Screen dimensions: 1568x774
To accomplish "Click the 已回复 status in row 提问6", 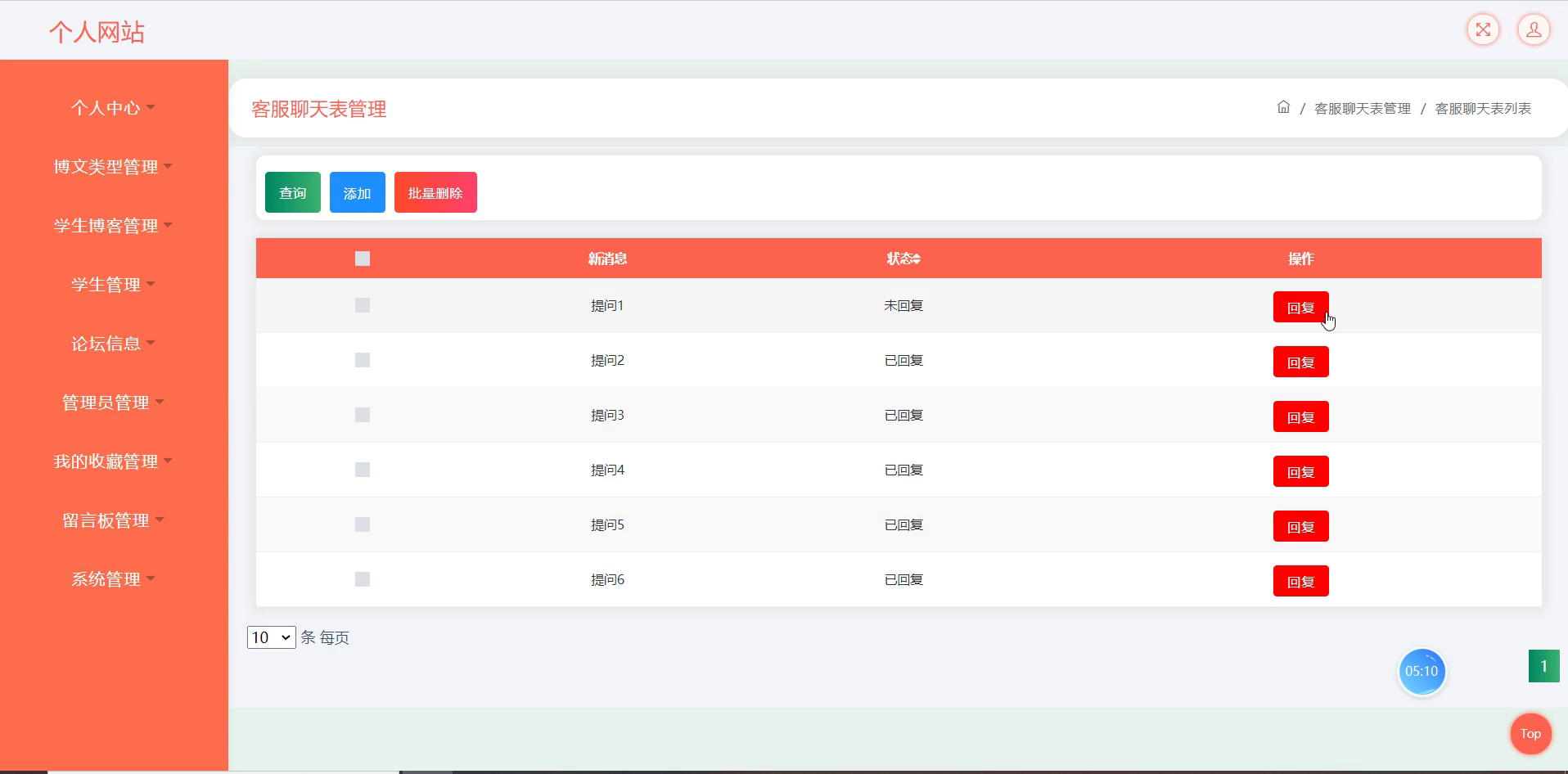I will (x=903, y=579).
